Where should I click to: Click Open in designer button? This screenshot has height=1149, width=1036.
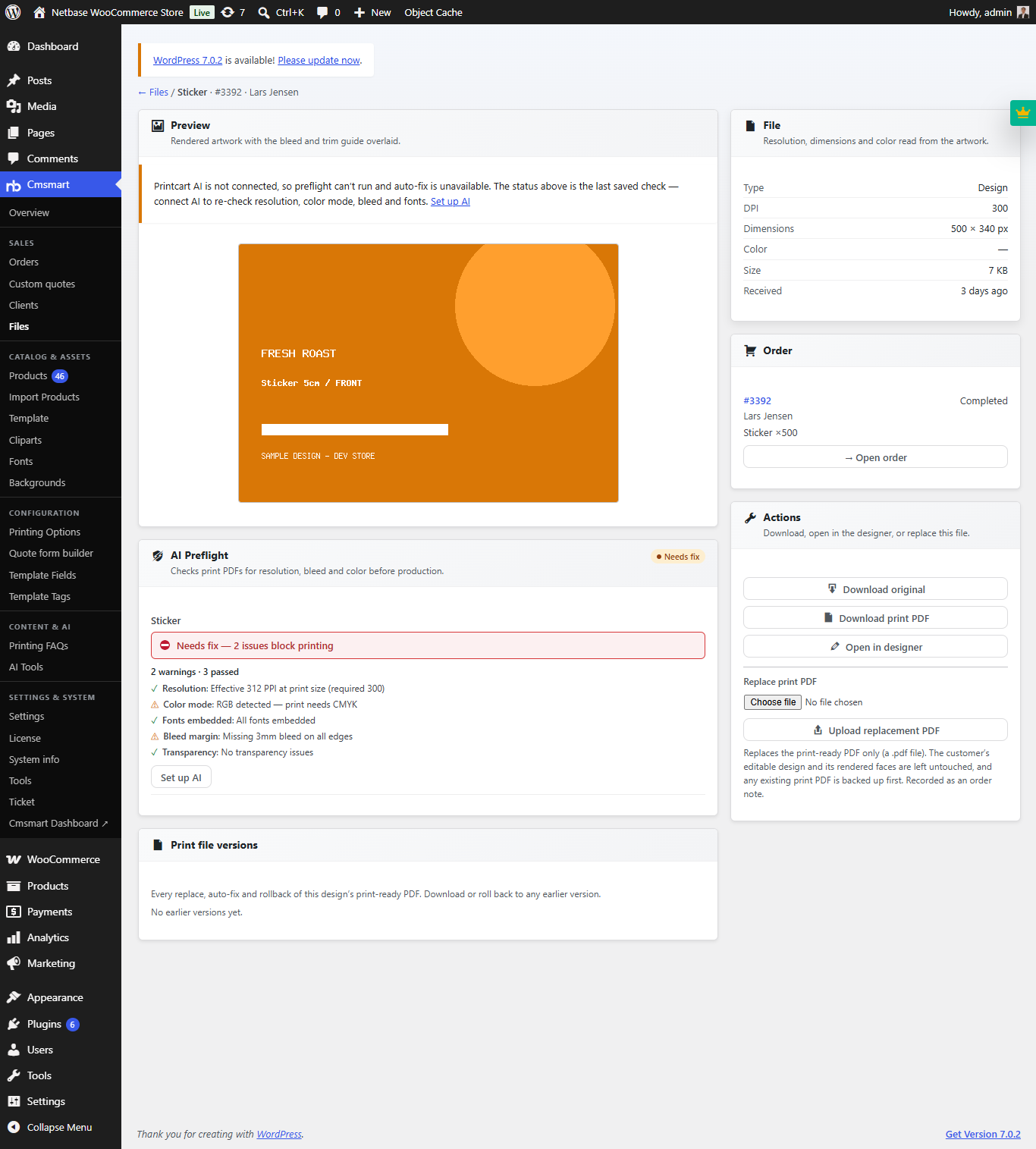[x=875, y=647]
